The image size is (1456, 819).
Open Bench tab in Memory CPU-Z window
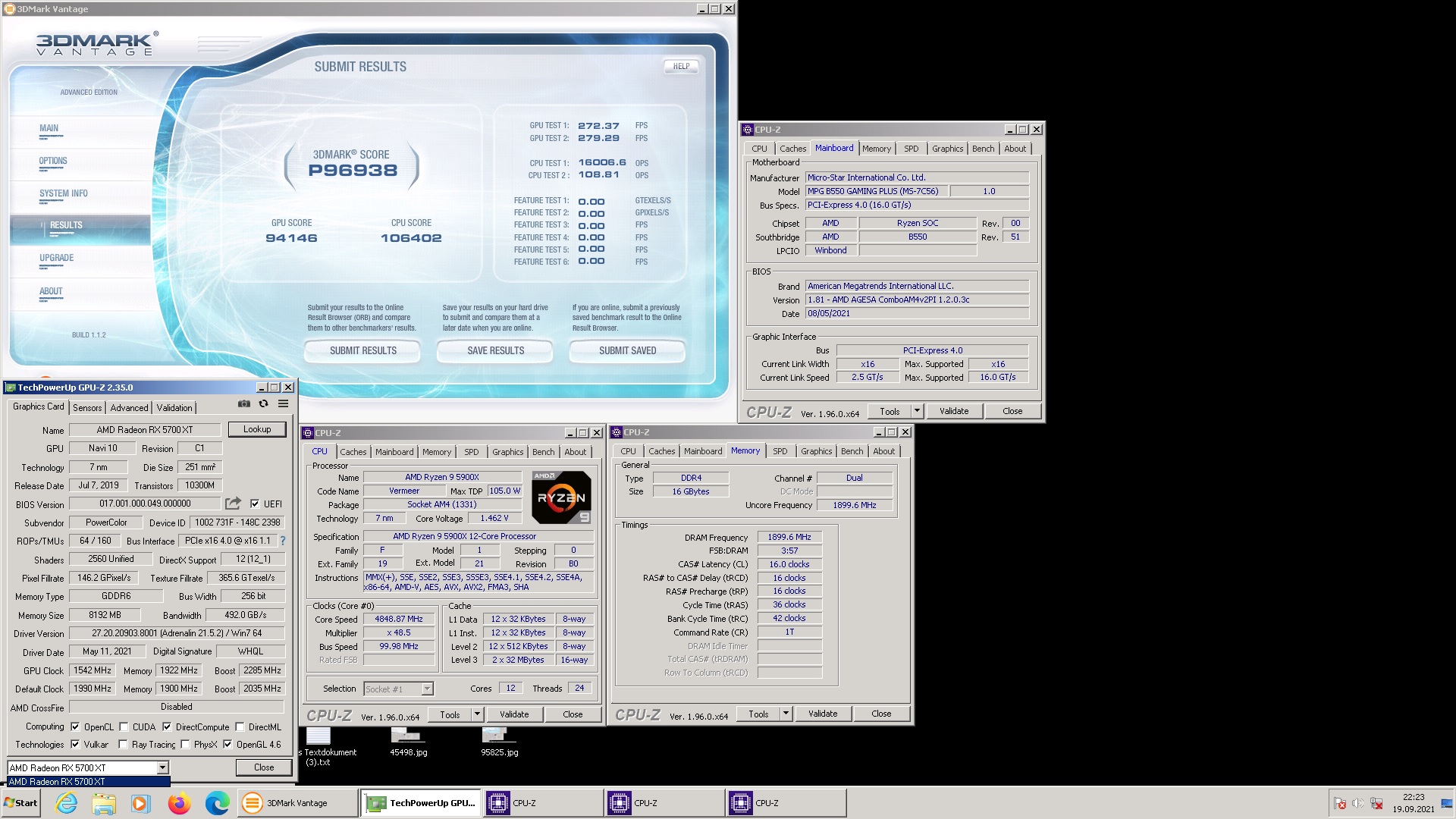point(852,451)
